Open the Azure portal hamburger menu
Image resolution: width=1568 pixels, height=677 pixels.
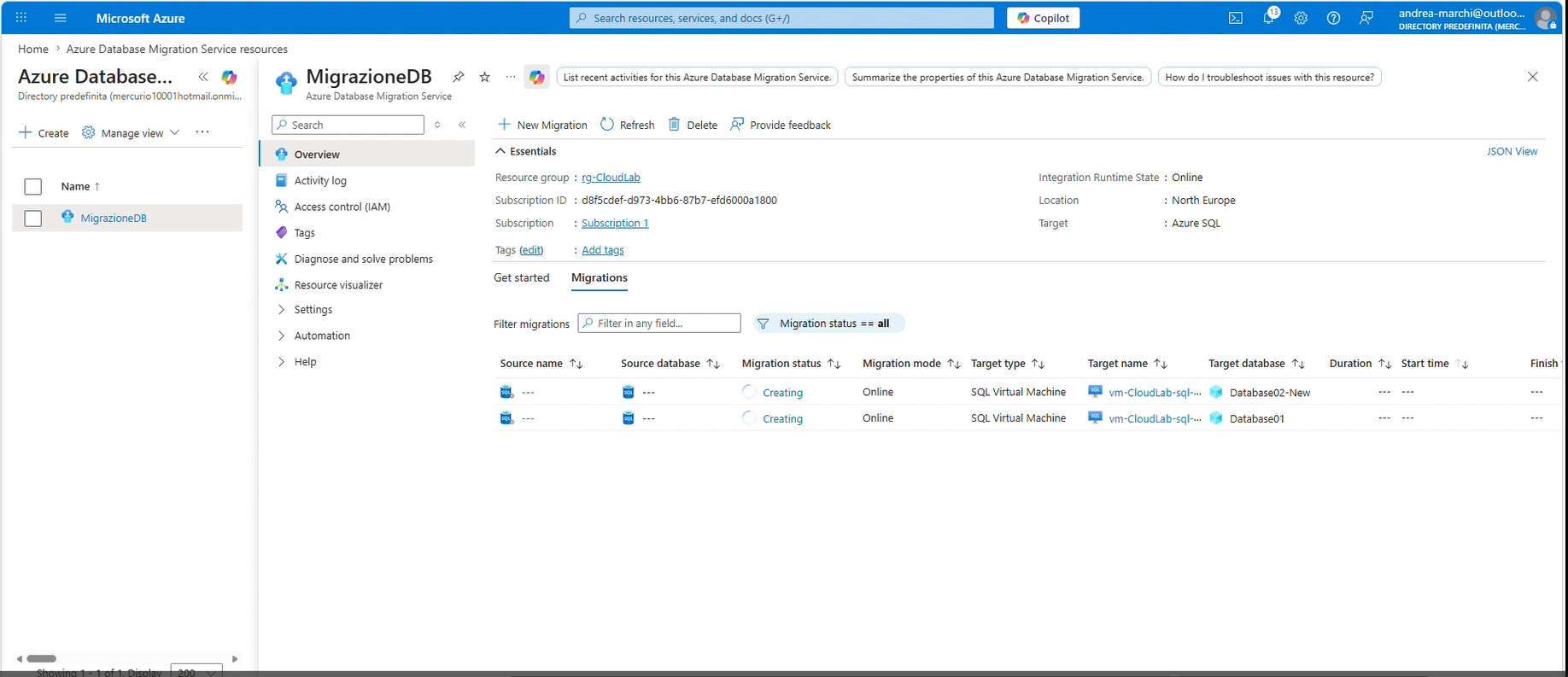point(60,18)
